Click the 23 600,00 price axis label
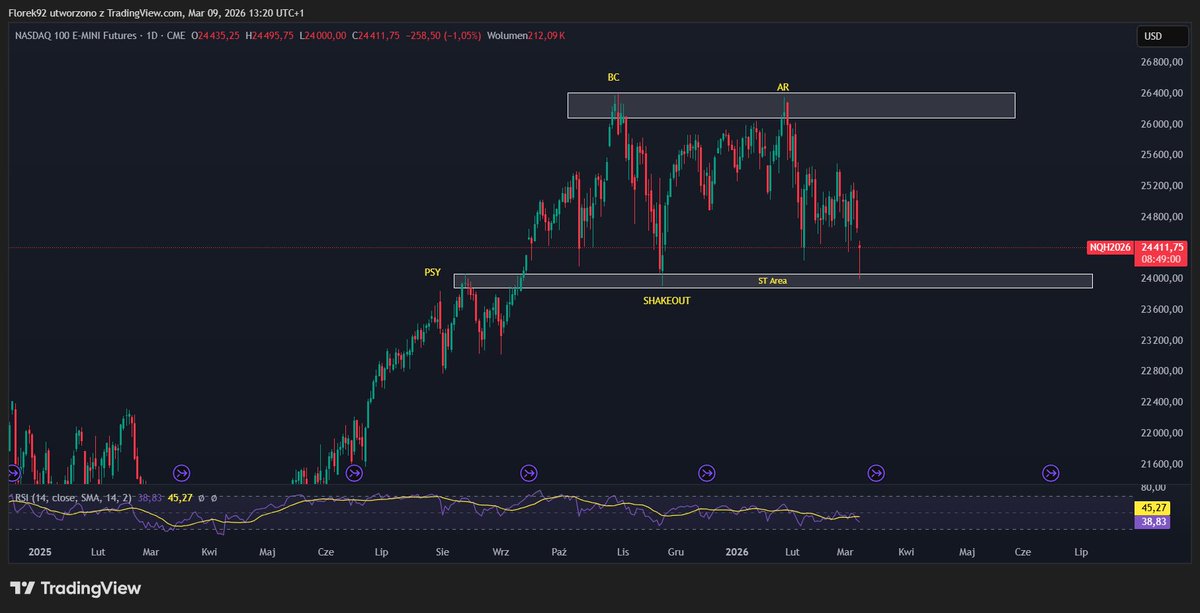This screenshot has width=1200, height=613. pyautogui.click(x=1162, y=309)
